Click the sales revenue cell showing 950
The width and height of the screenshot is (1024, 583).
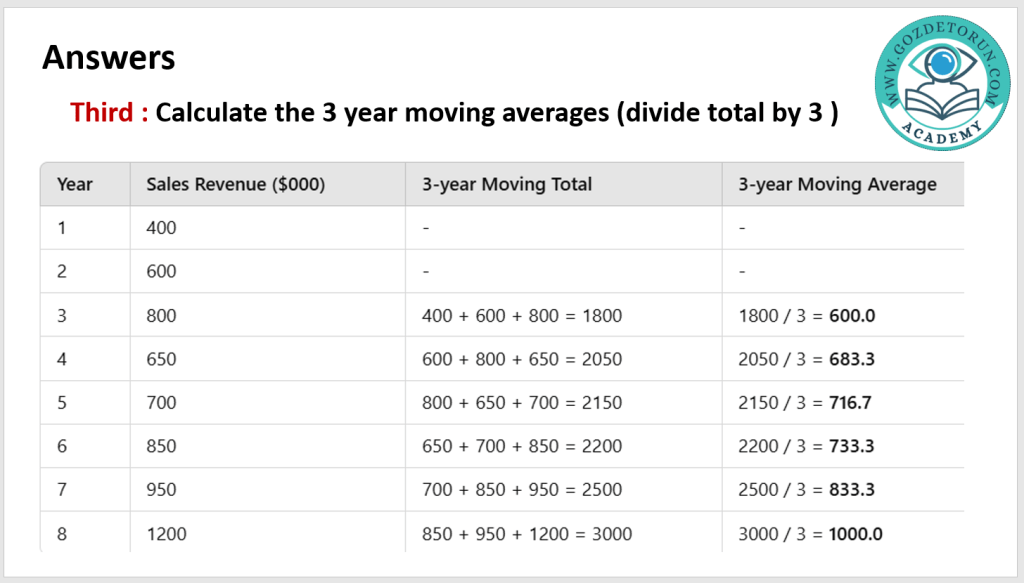click(x=161, y=490)
